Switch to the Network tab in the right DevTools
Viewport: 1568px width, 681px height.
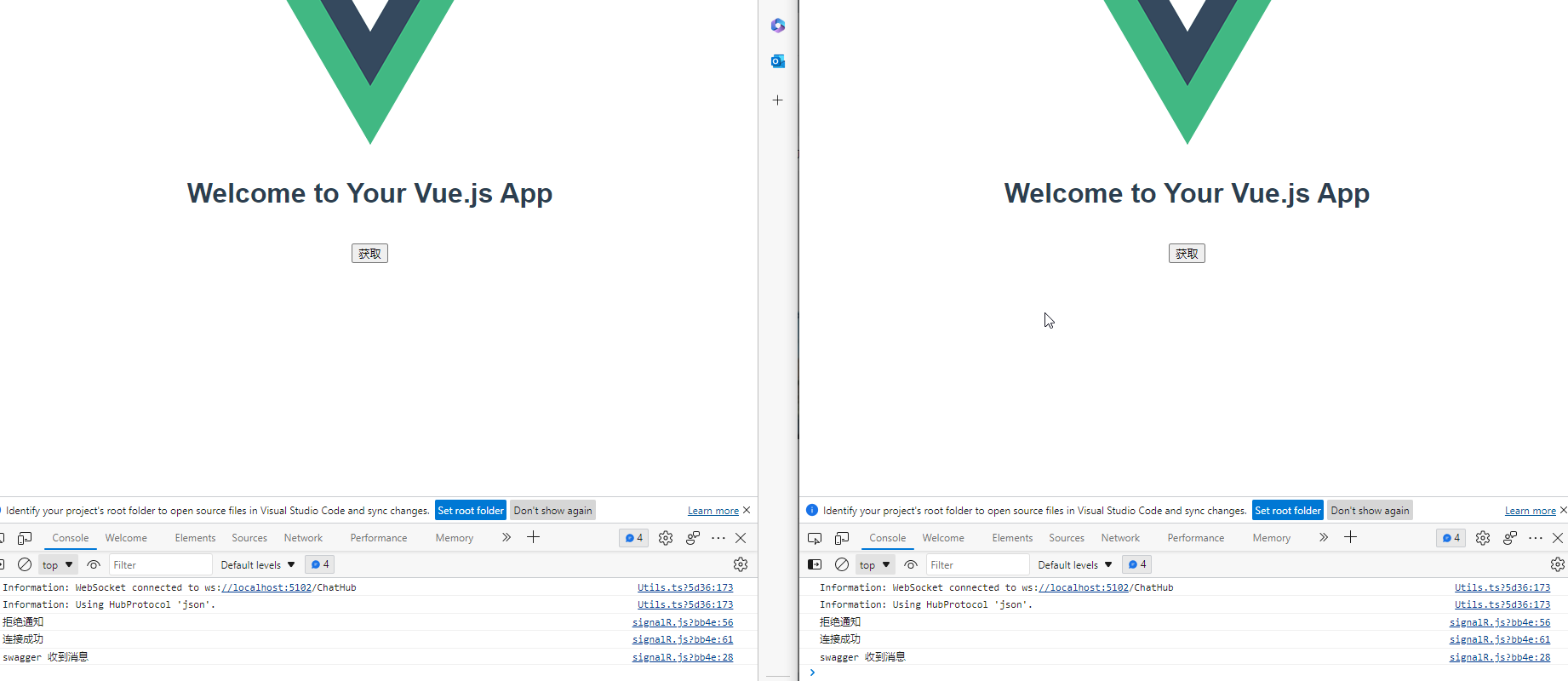pos(1120,538)
